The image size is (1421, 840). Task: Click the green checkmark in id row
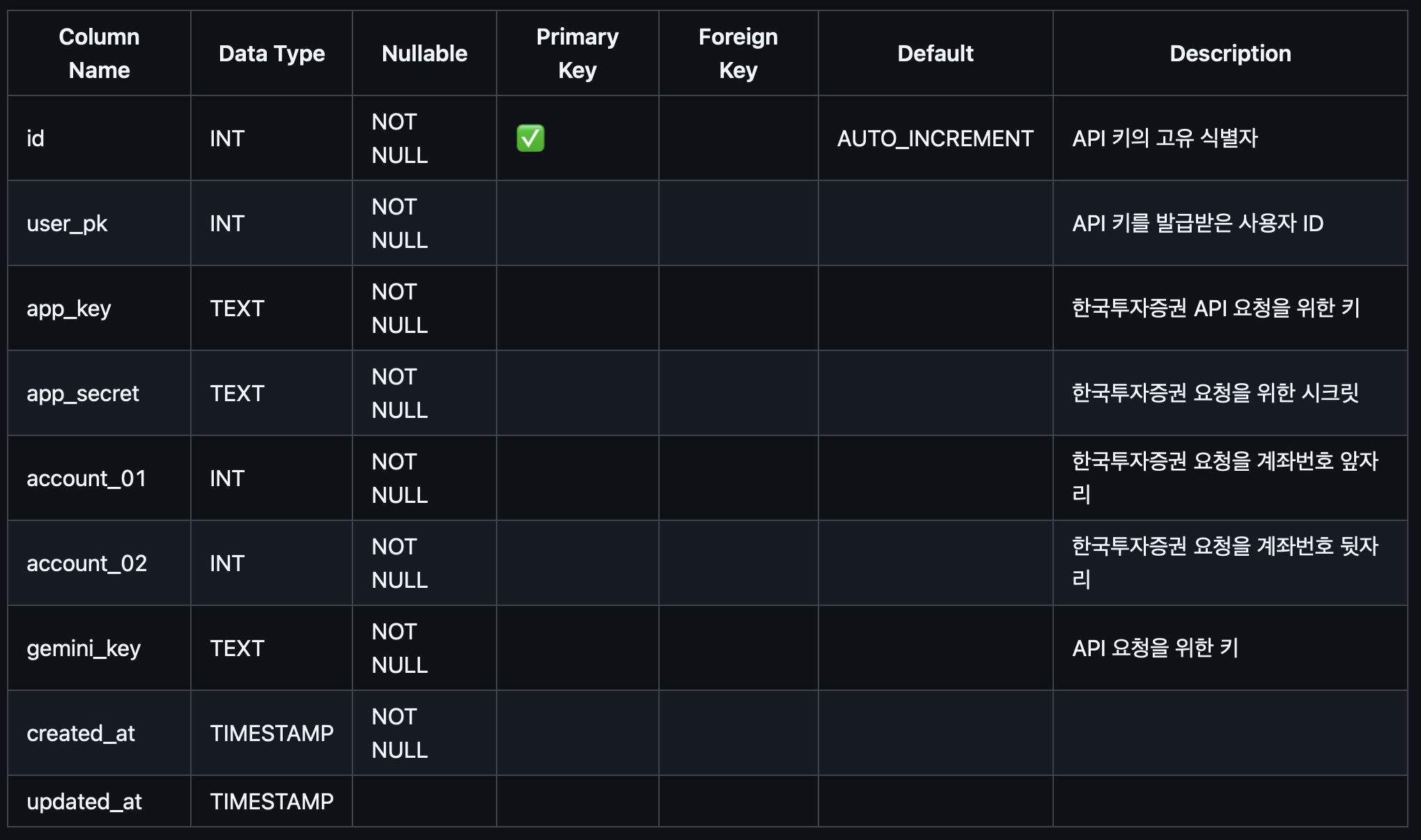[x=530, y=138]
